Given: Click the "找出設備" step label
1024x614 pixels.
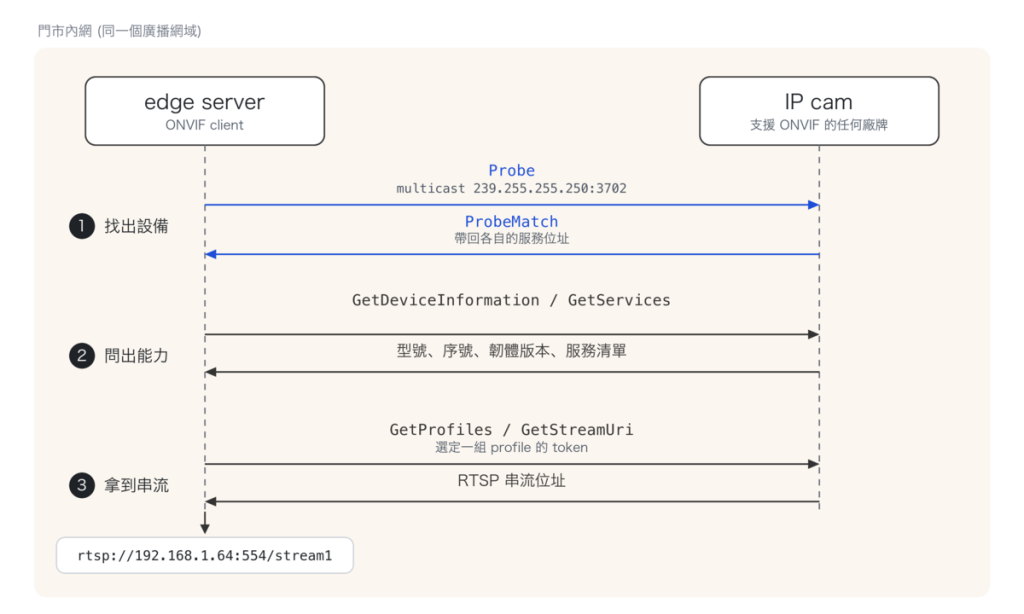Looking at the screenshot, I should tap(136, 226).
